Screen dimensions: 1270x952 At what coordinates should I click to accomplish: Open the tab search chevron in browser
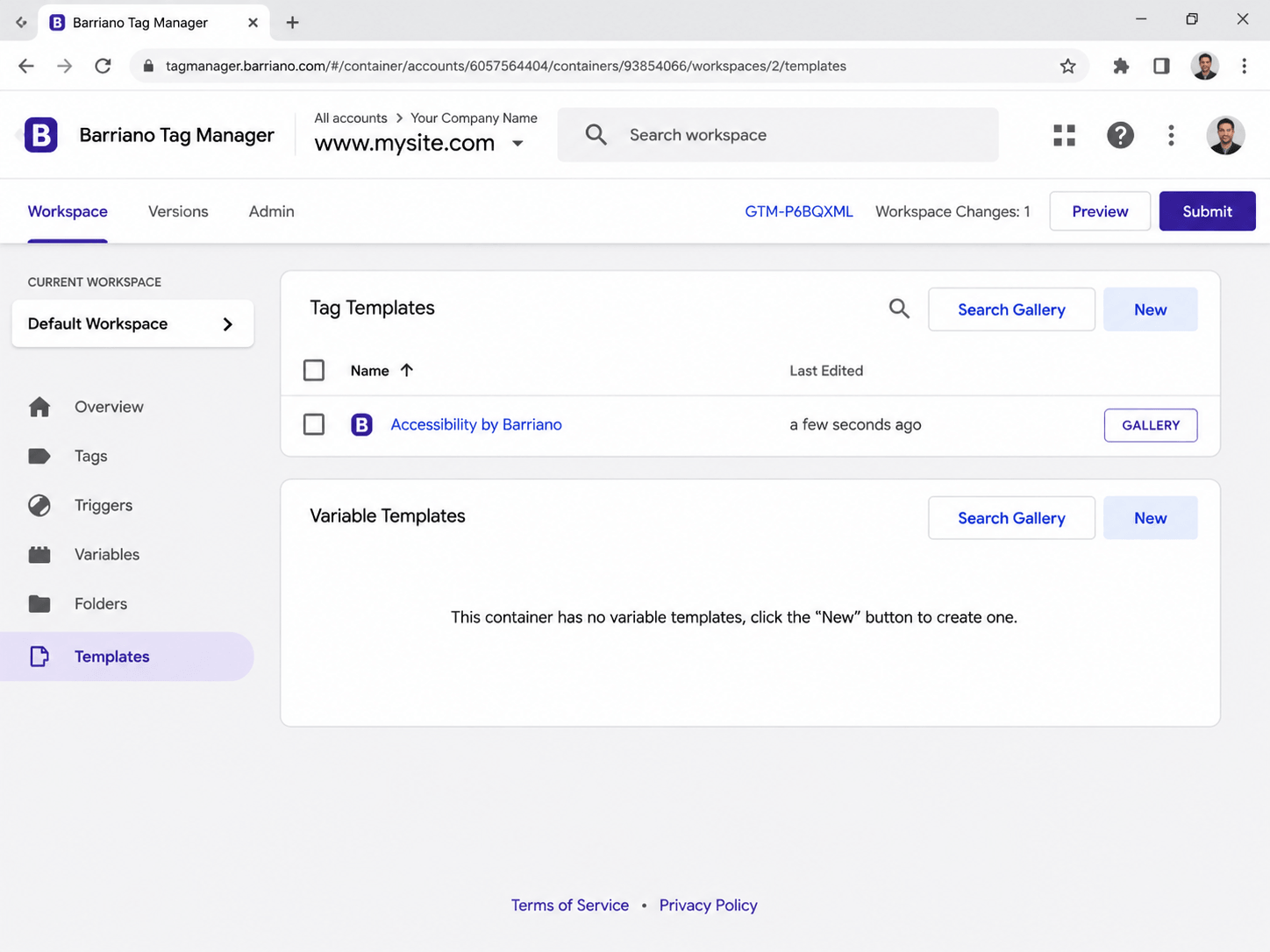tap(21, 23)
